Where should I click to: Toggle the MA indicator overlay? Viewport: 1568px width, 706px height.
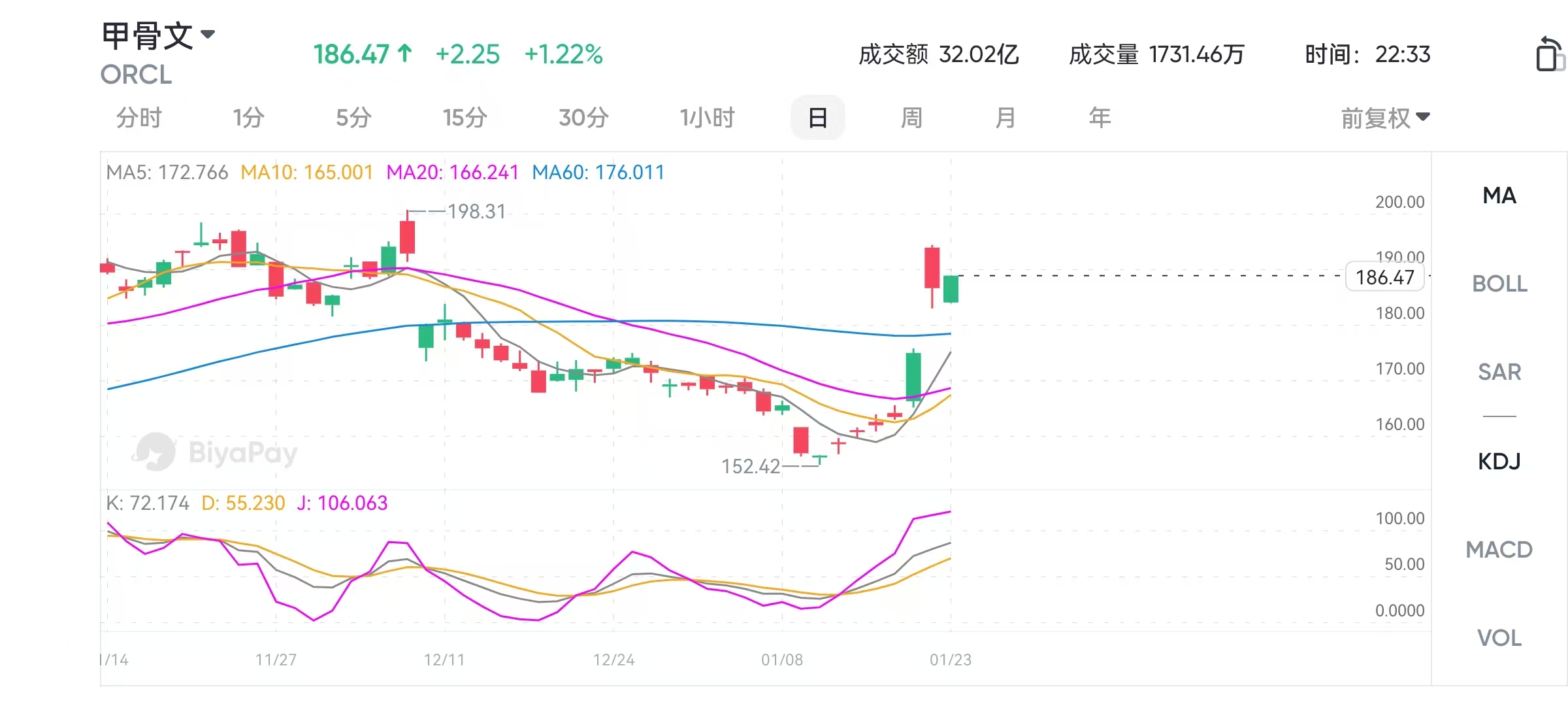(x=1499, y=195)
